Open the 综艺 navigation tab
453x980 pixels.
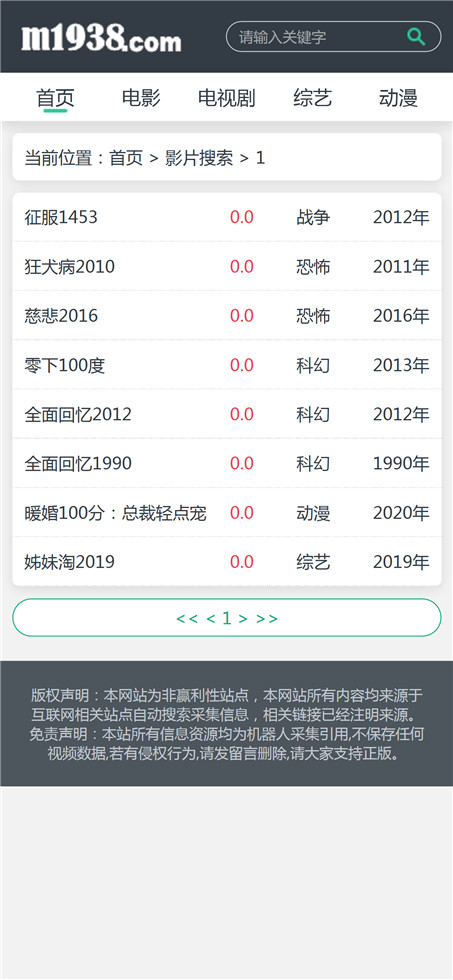tap(312, 98)
